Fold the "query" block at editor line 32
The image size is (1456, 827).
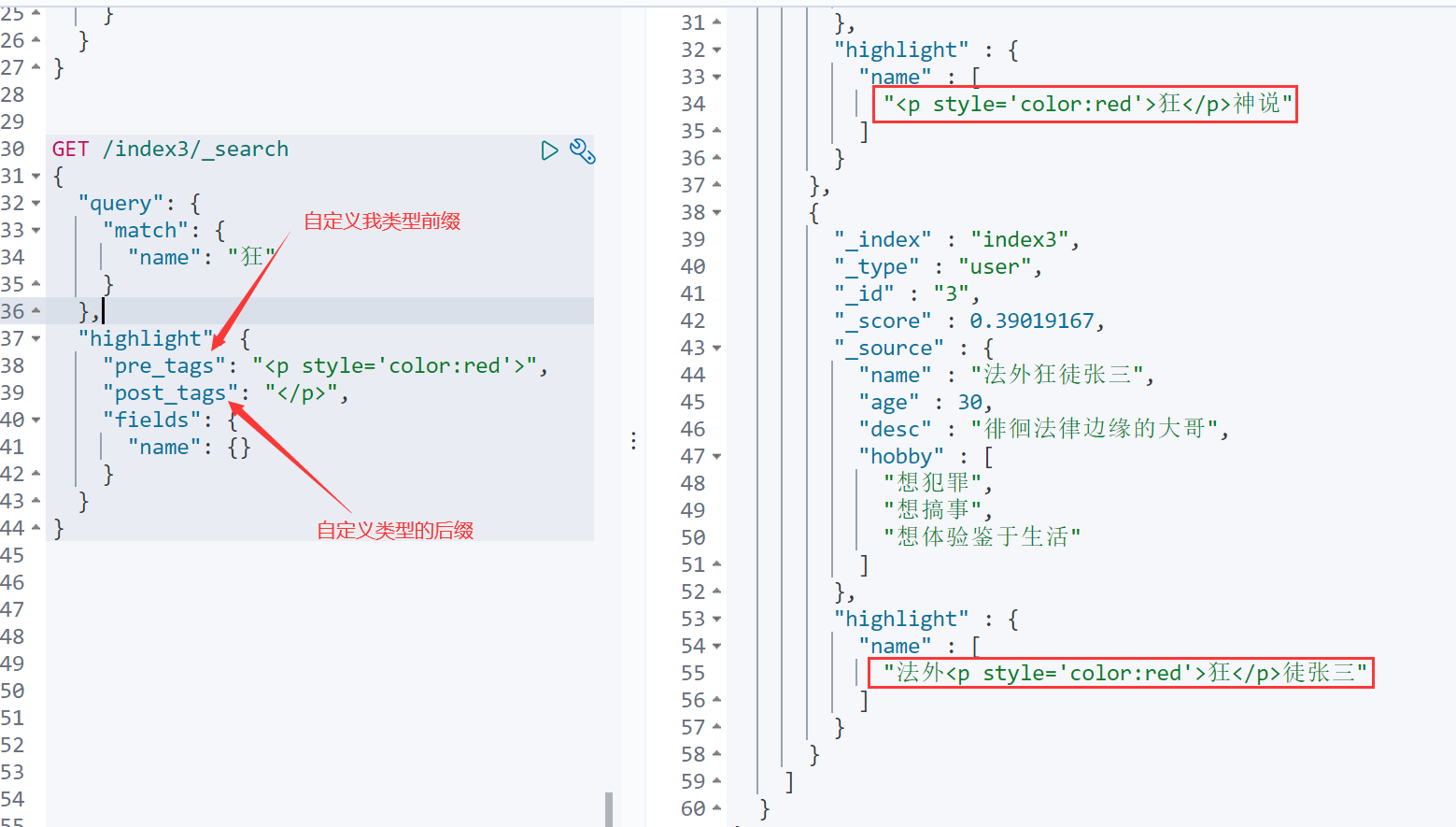pyautogui.click(x=36, y=203)
